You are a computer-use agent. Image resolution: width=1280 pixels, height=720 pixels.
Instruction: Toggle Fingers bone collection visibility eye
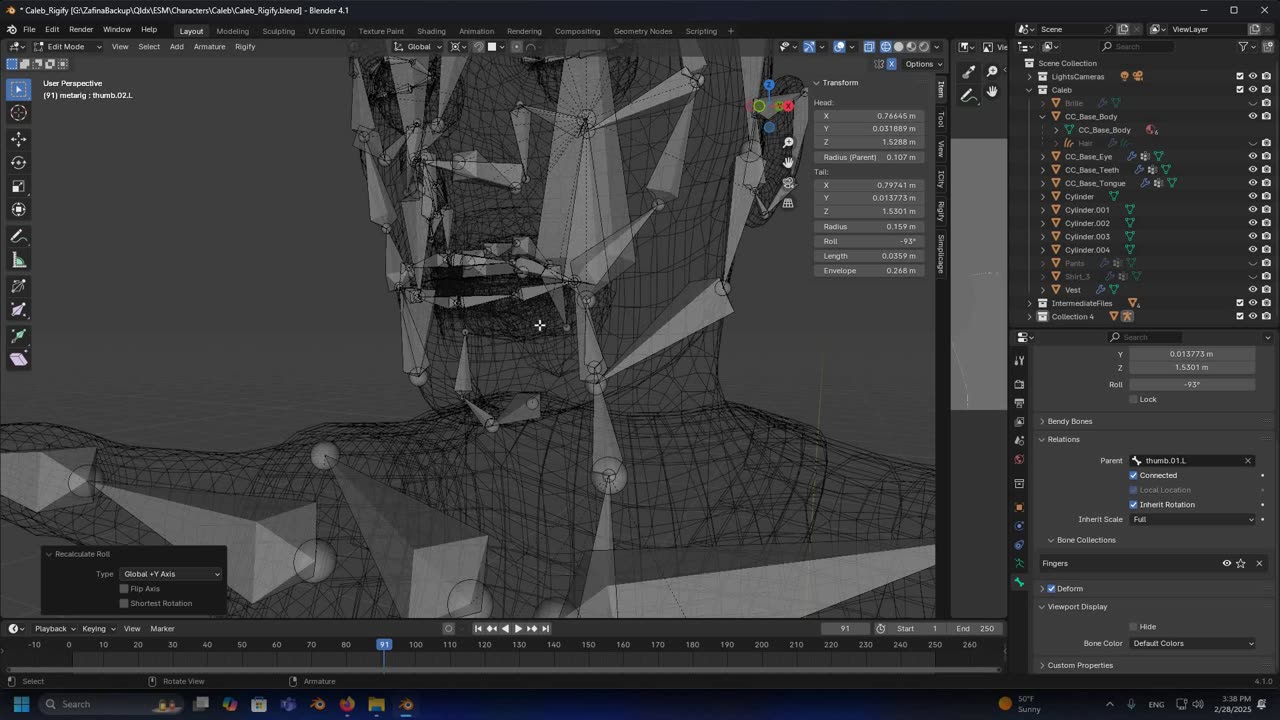pos(1227,563)
